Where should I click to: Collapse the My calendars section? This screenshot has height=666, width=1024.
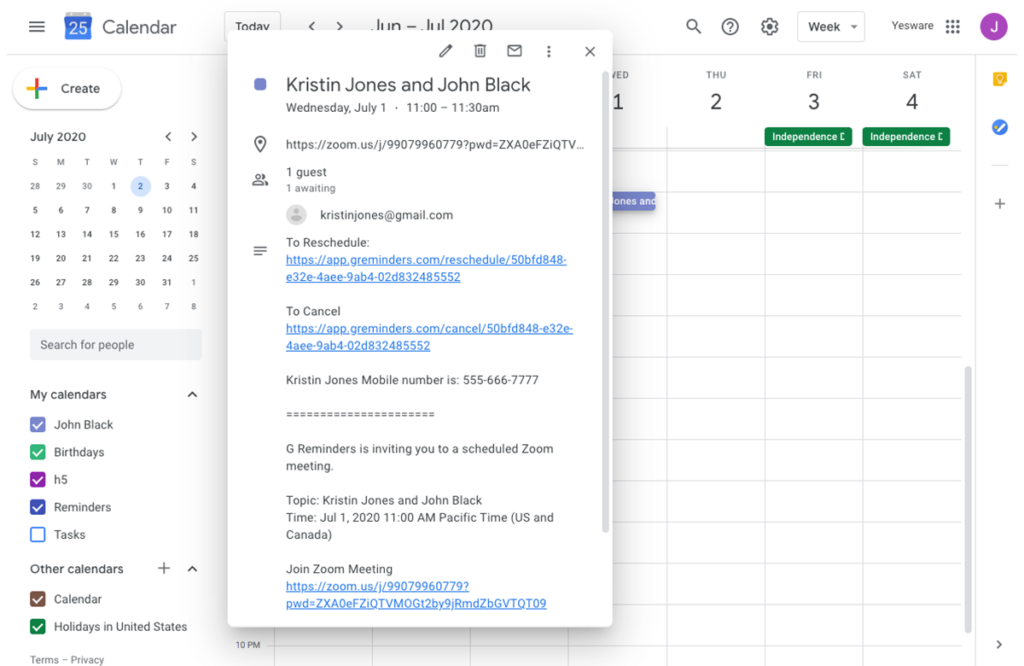191,394
